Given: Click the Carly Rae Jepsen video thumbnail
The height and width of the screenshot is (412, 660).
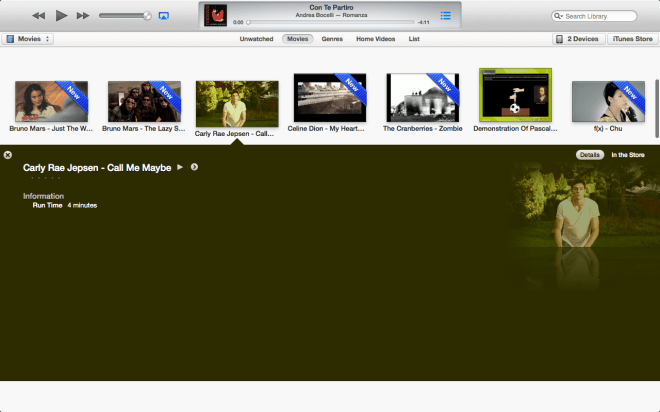Looking at the screenshot, I should click(237, 104).
